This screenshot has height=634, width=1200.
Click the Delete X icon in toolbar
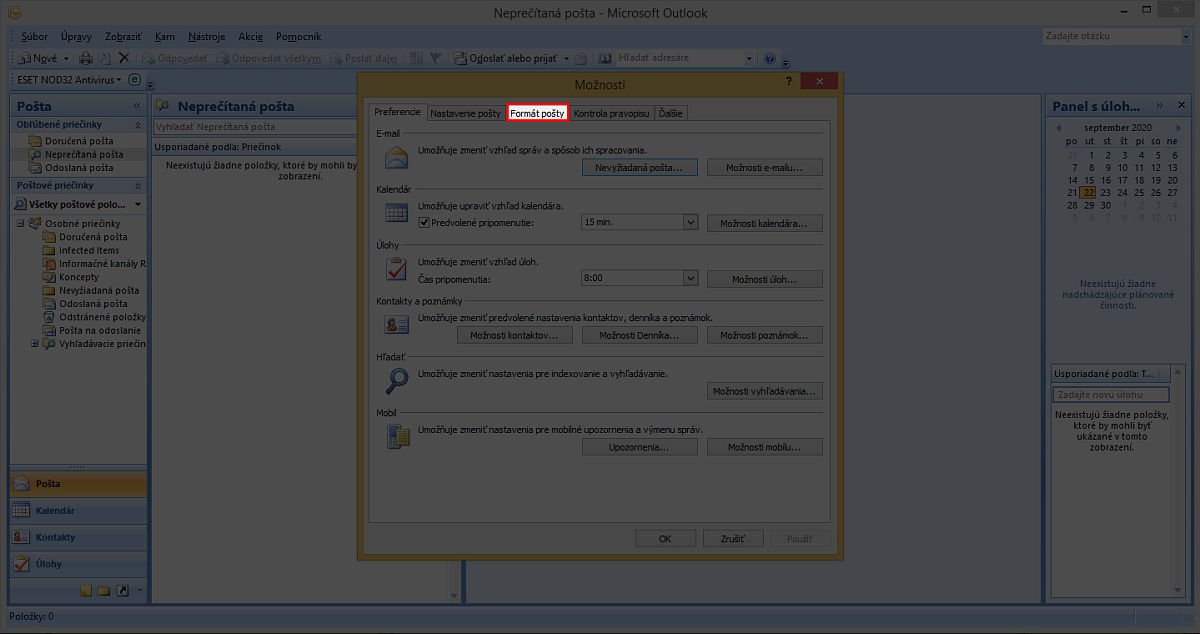click(x=124, y=59)
